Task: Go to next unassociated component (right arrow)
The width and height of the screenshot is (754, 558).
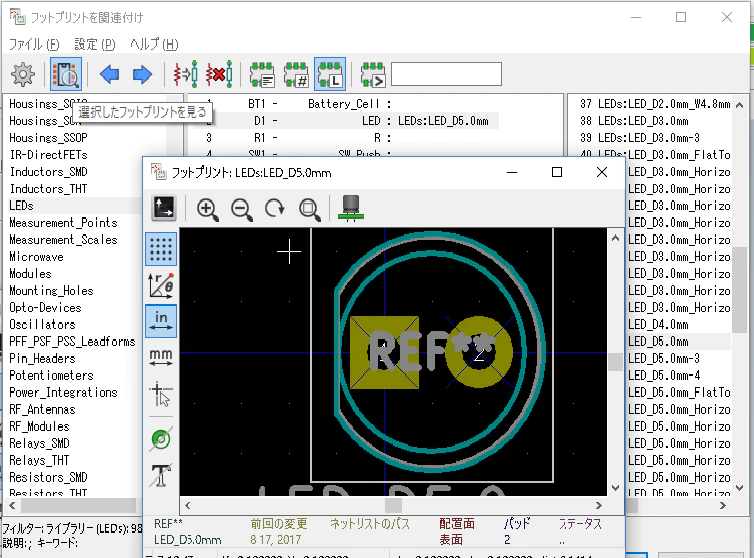Action: (142, 75)
